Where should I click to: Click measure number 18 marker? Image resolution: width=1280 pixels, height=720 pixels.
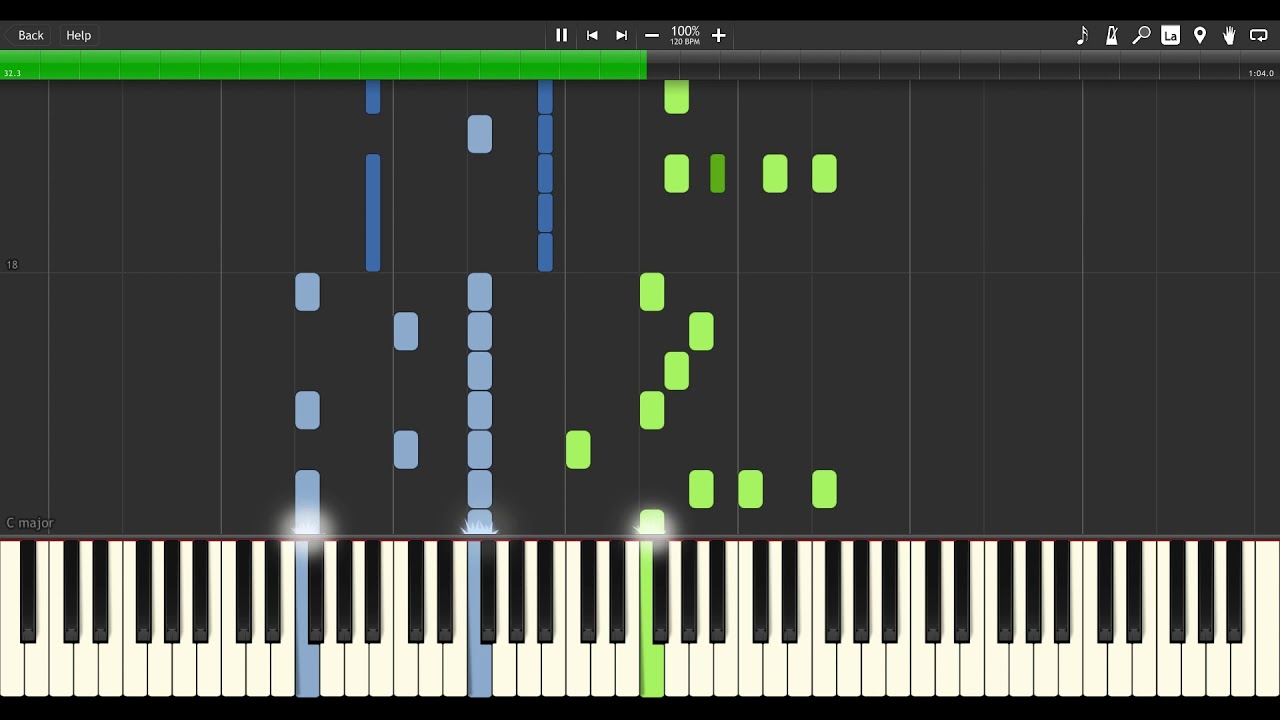(12, 265)
